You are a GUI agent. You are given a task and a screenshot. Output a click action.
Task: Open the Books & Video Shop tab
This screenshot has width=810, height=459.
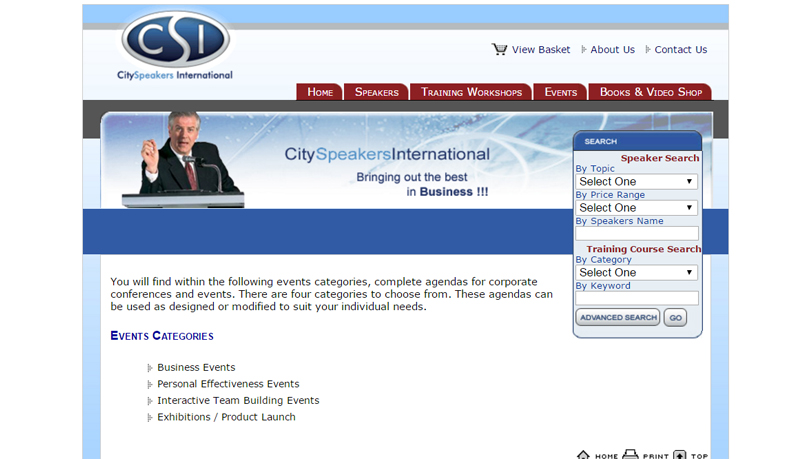(650, 92)
